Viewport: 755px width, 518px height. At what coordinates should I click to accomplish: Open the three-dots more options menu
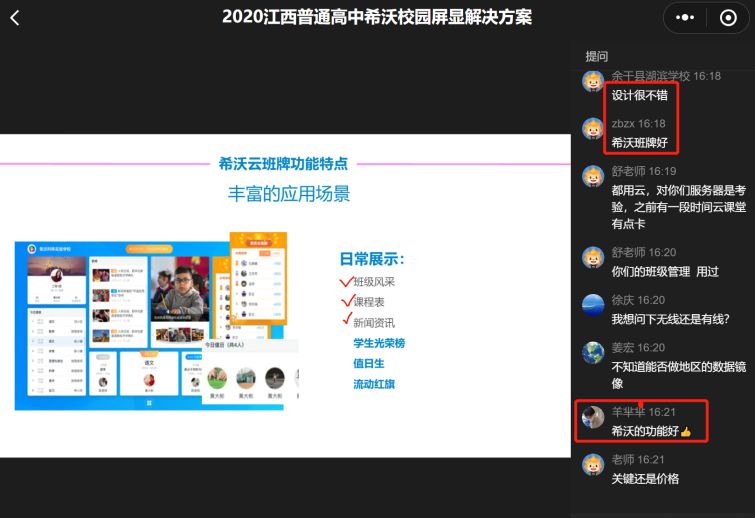[x=685, y=18]
